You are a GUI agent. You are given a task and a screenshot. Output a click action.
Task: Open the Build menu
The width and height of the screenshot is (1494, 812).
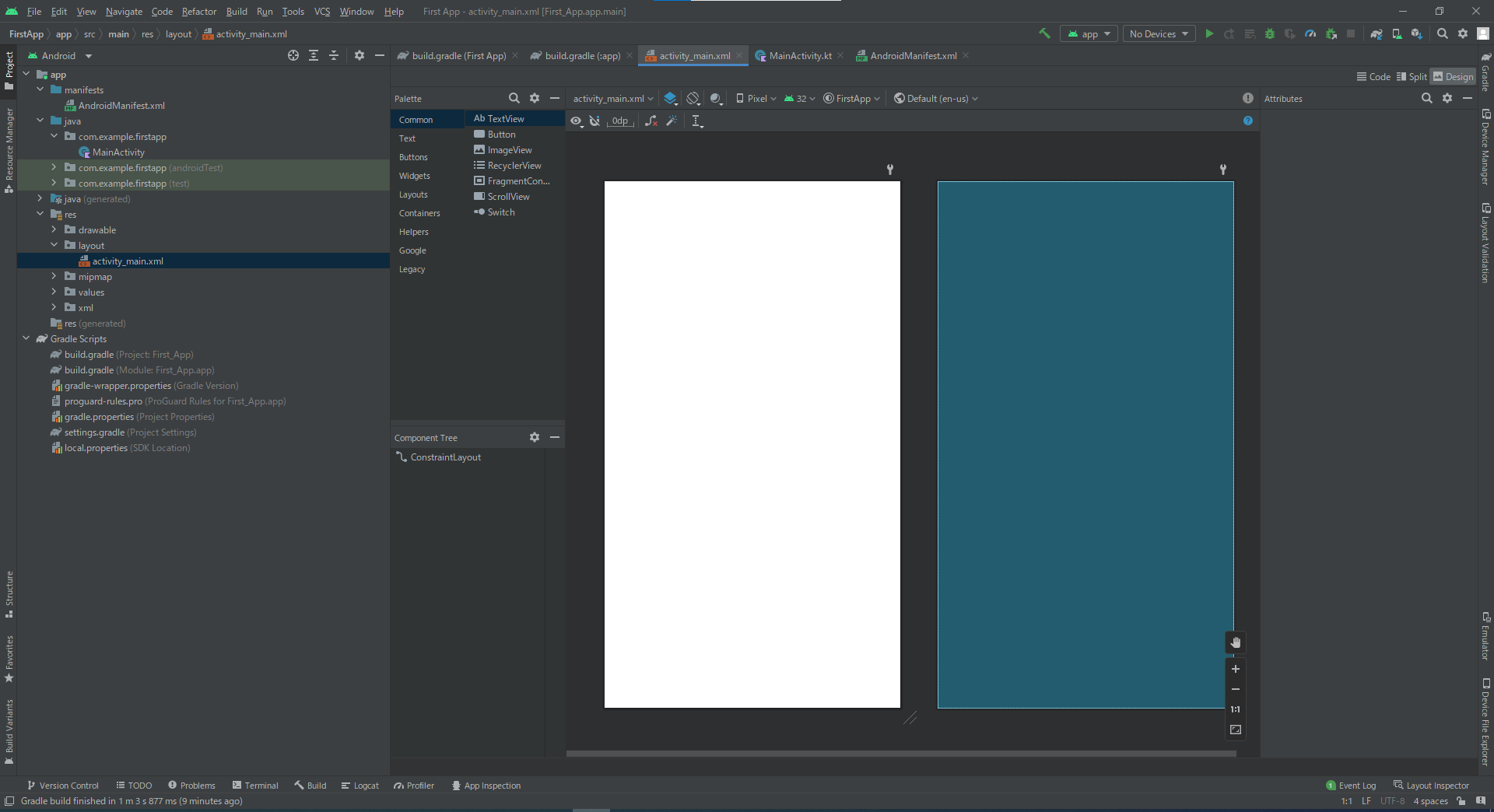[x=237, y=12]
